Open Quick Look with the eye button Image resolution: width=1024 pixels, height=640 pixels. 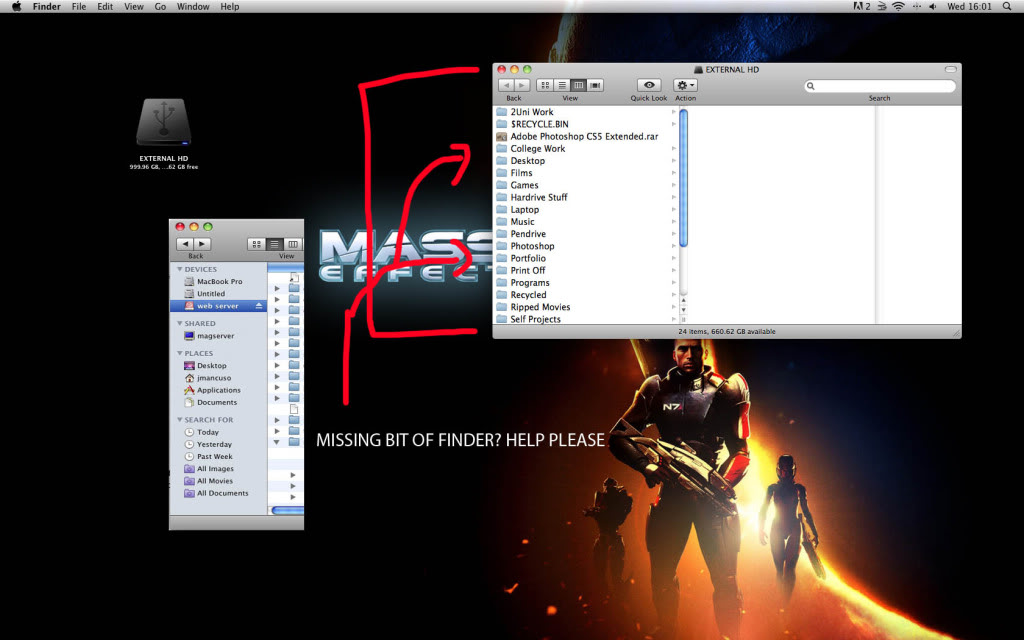648,86
